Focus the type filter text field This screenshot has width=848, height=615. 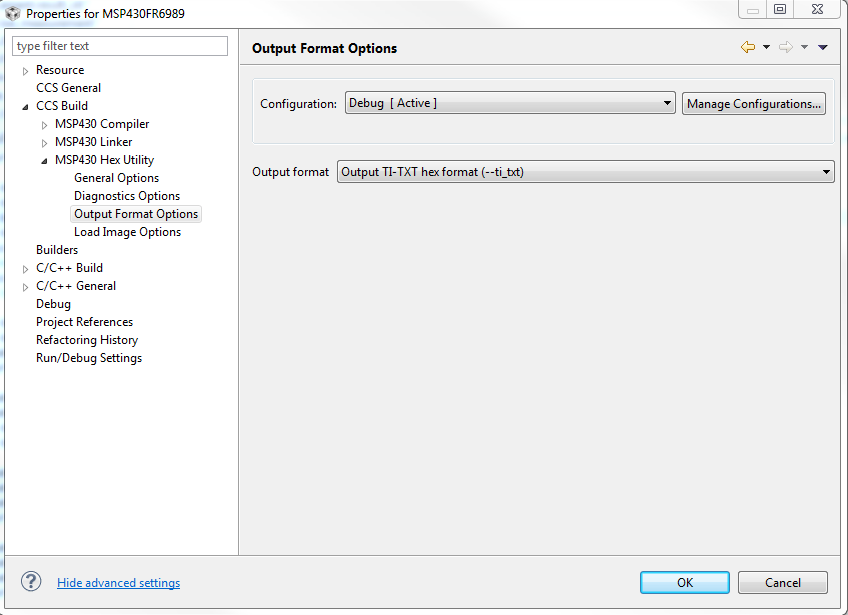[120, 46]
